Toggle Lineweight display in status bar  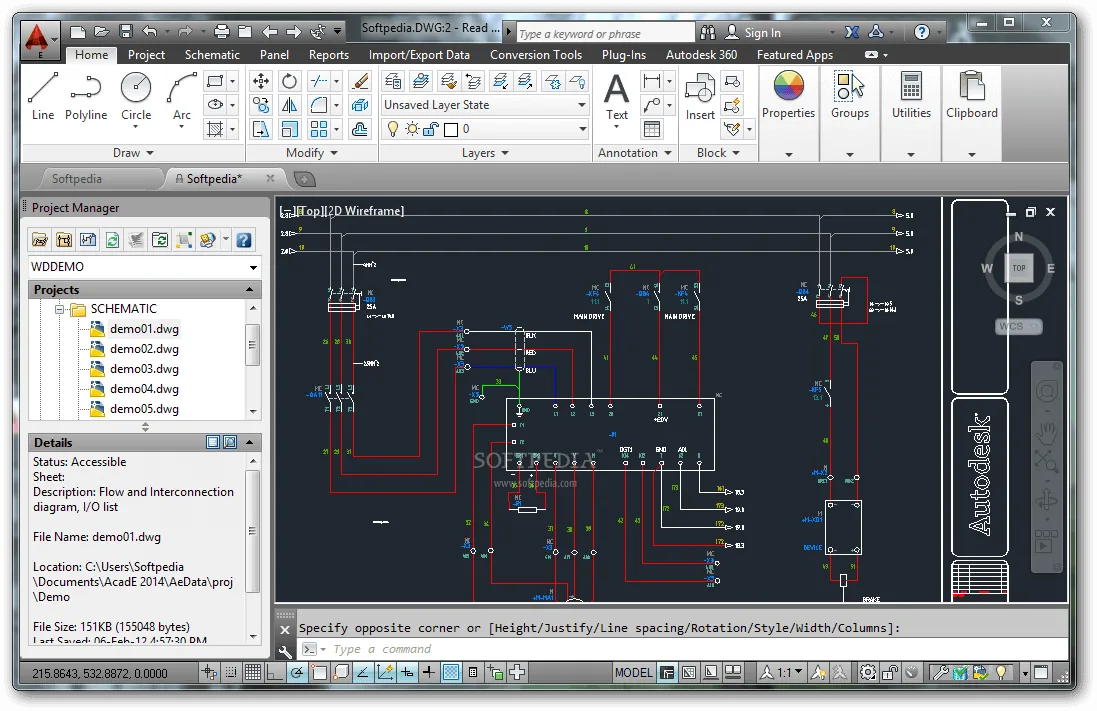[x=429, y=673]
